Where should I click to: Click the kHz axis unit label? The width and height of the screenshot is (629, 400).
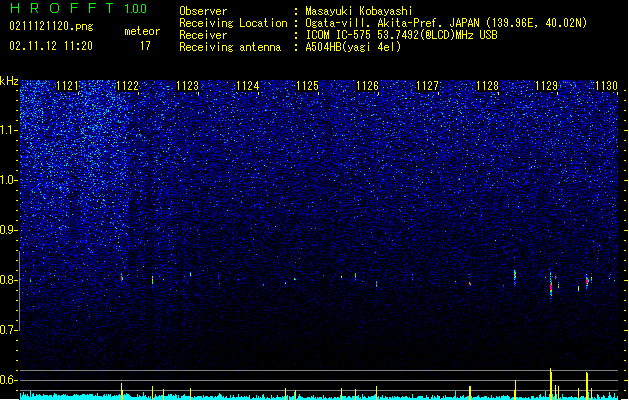point(9,81)
